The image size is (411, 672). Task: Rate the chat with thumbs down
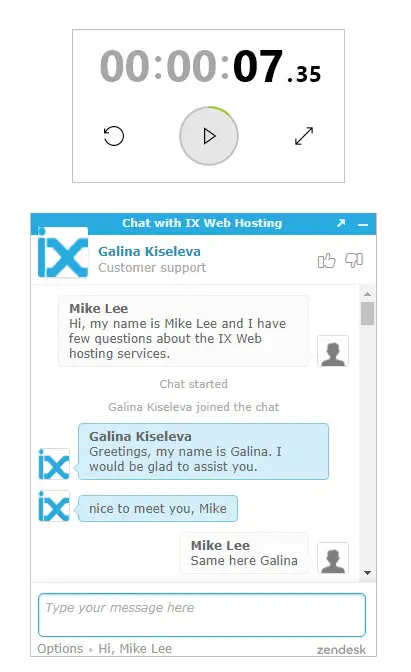point(354,260)
